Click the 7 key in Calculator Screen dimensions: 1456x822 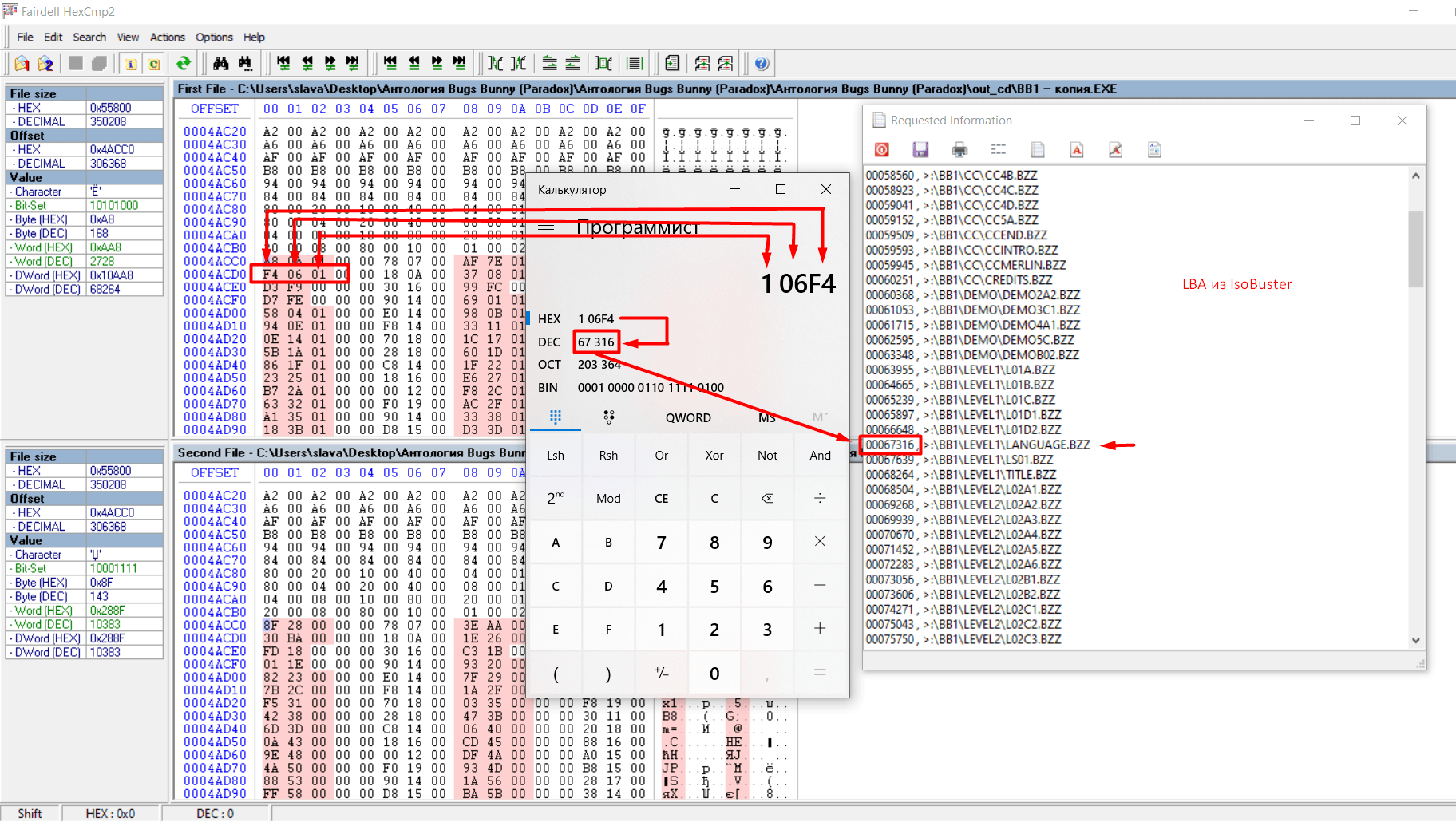click(662, 543)
